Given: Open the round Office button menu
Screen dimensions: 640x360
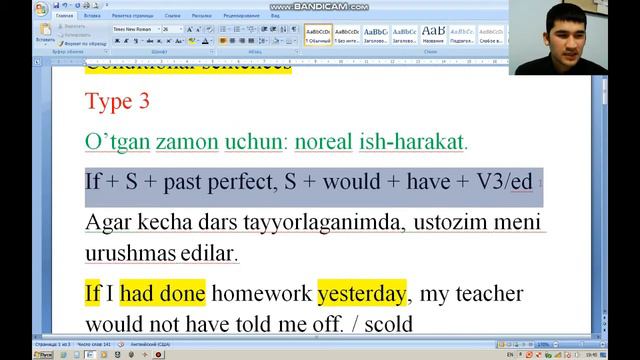Looking at the screenshot, I should [42, 9].
